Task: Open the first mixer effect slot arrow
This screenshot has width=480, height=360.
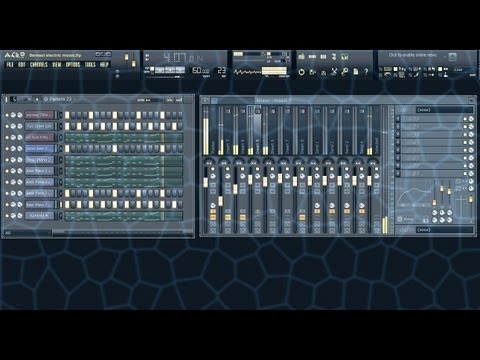Action: tap(398, 119)
